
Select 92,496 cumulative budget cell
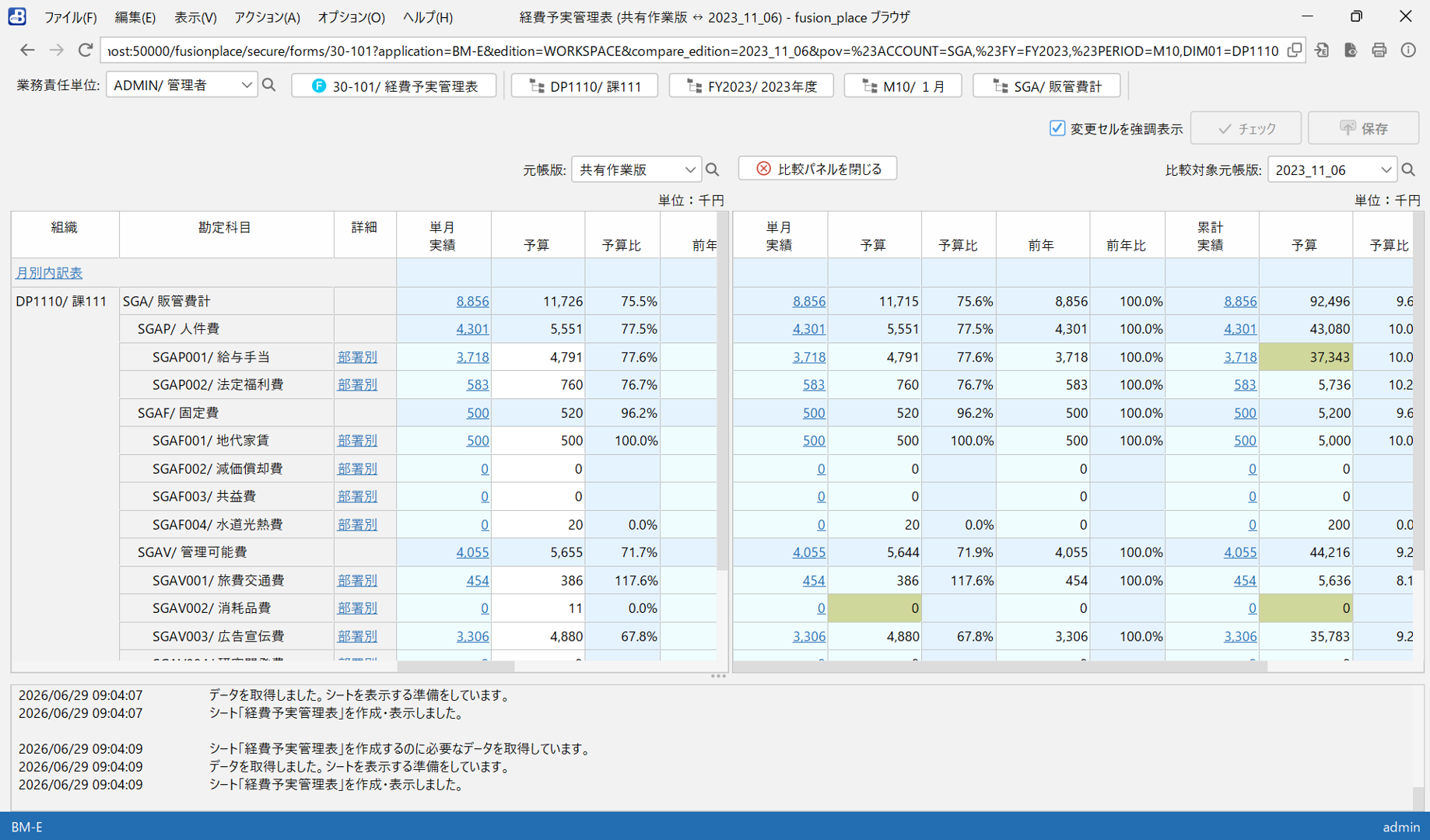click(x=1306, y=301)
